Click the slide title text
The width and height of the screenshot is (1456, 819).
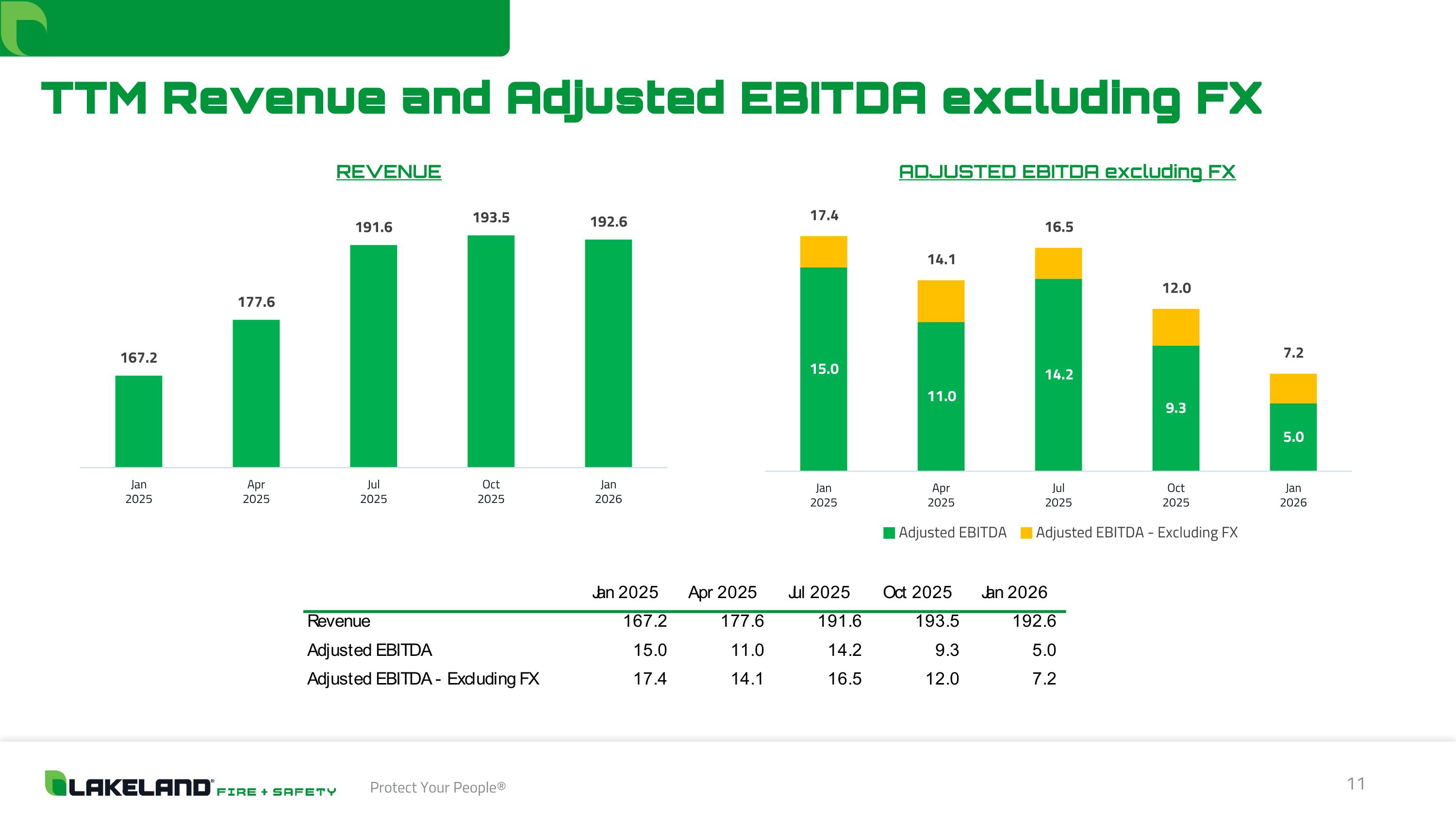point(651,99)
